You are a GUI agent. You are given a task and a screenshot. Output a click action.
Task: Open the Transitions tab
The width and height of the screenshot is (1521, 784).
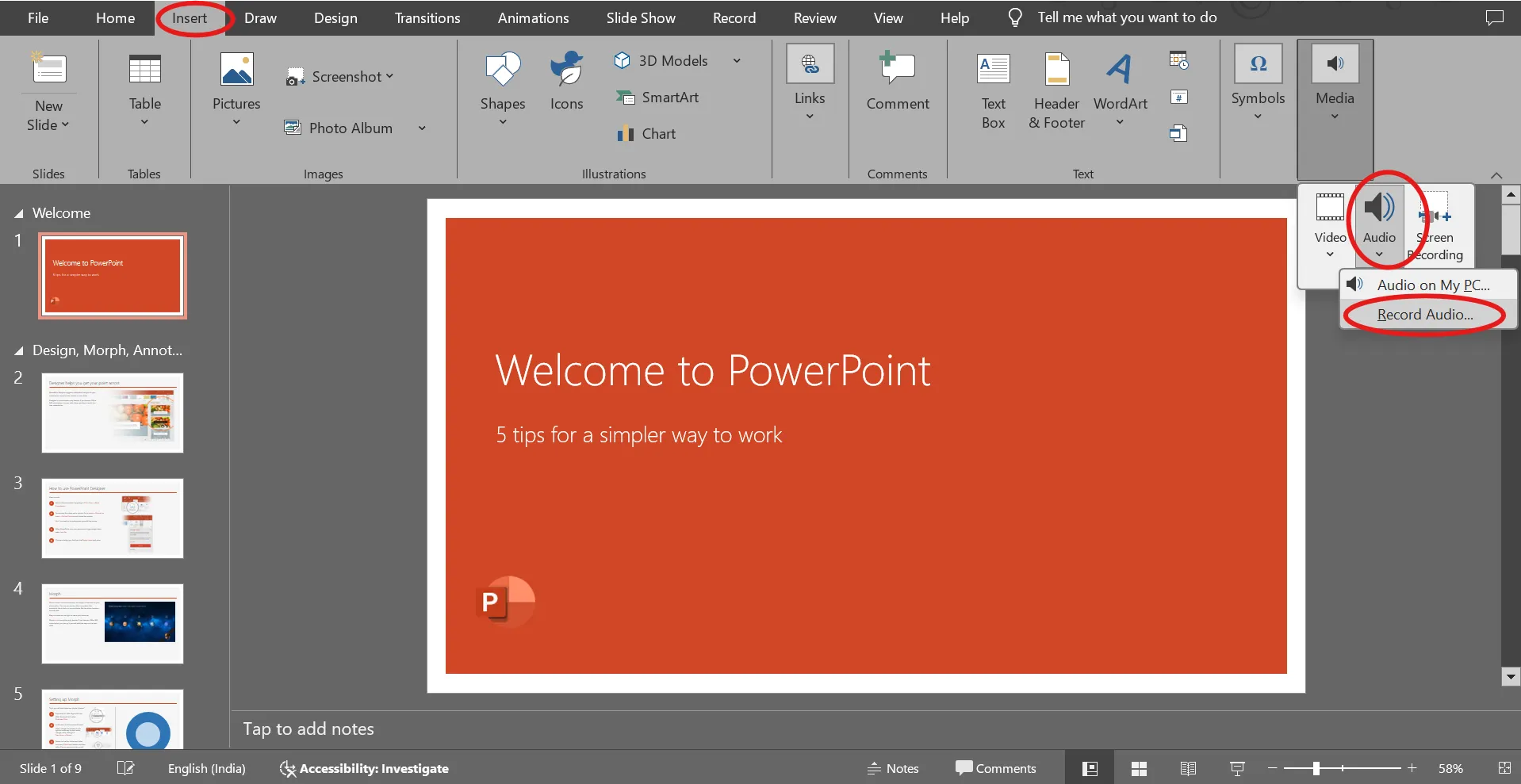point(427,17)
